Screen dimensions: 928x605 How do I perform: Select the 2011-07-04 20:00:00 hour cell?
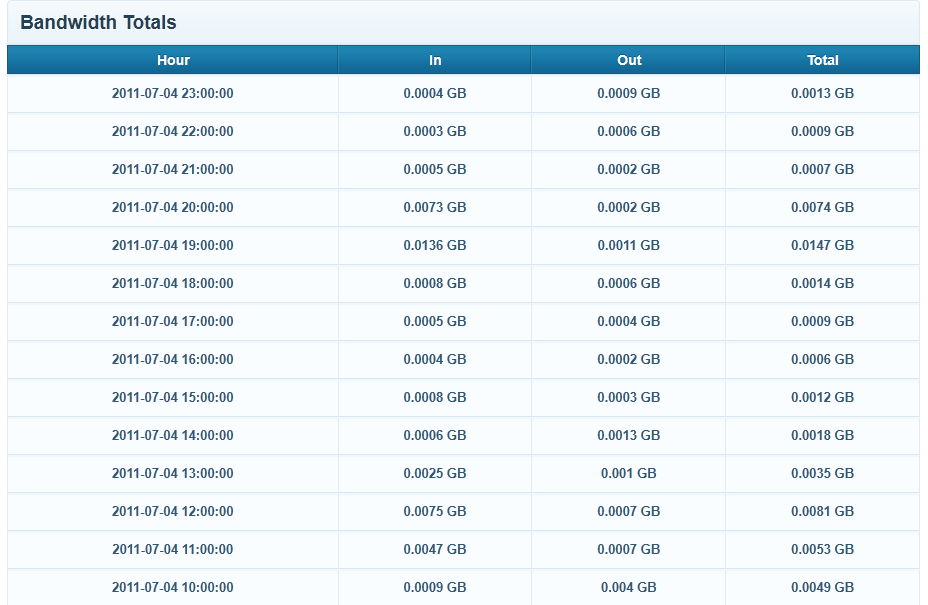(x=173, y=207)
